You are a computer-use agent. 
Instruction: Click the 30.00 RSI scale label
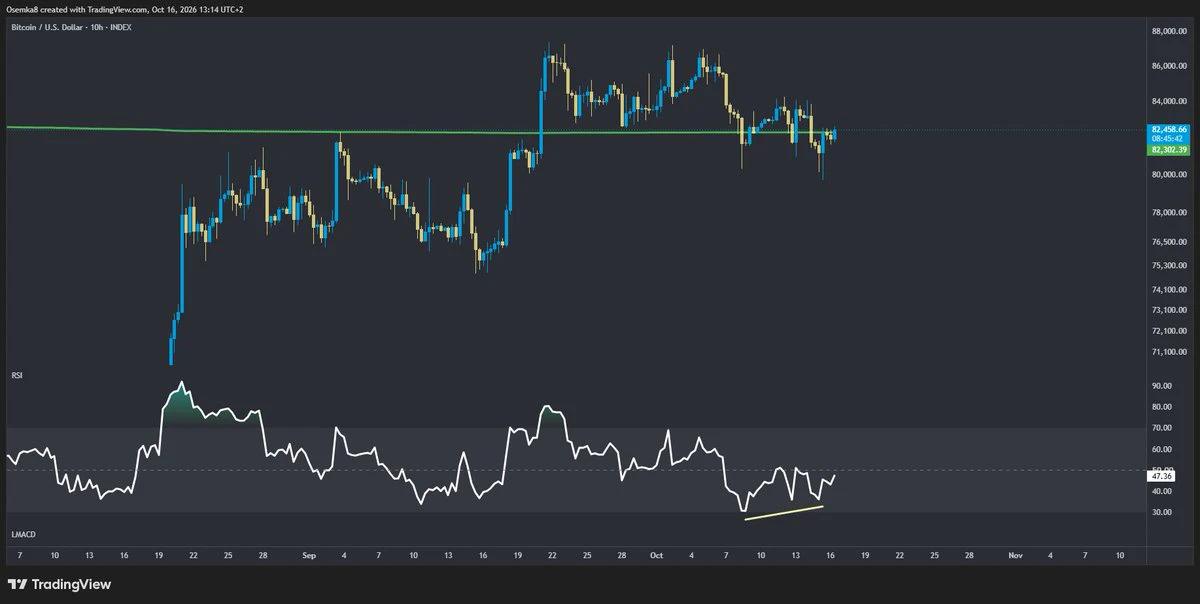(x=1163, y=513)
